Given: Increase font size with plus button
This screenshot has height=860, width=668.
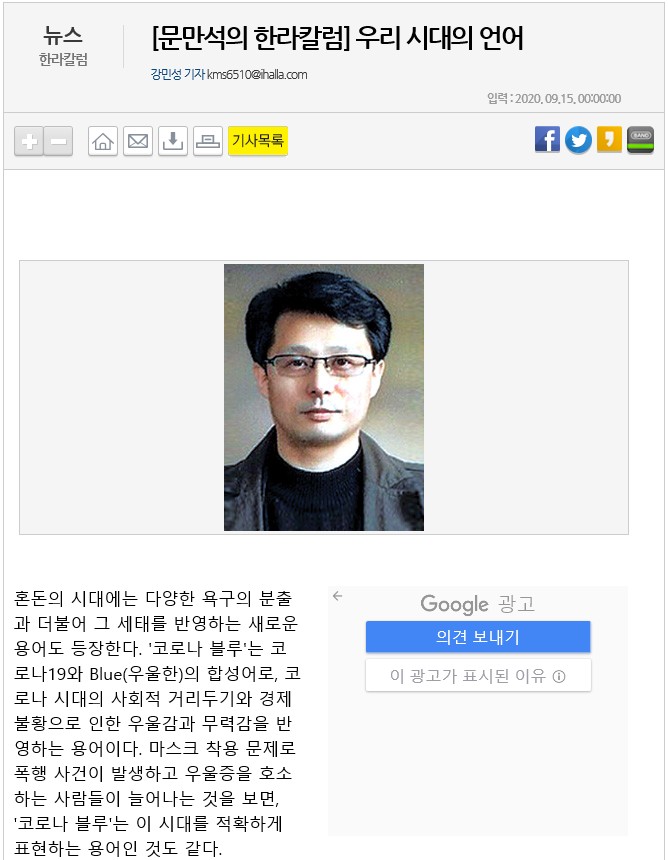Looking at the screenshot, I should [29, 142].
